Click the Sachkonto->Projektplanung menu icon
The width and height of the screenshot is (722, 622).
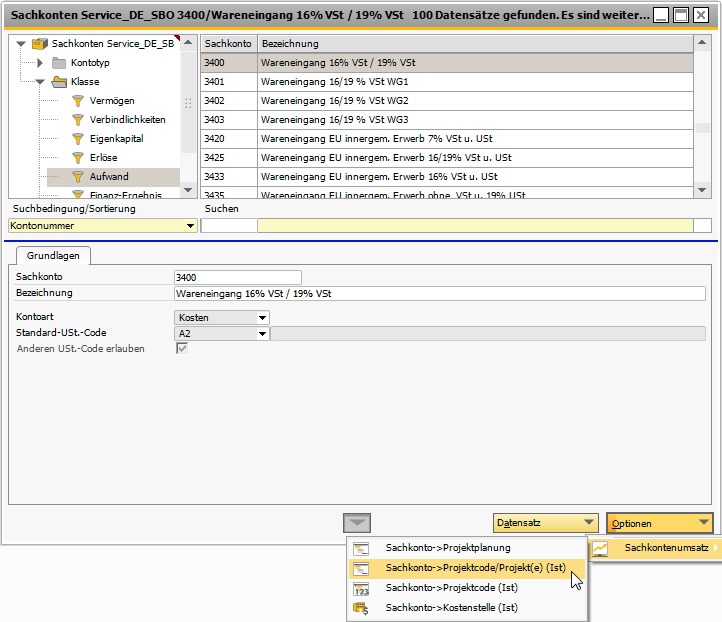[361, 548]
